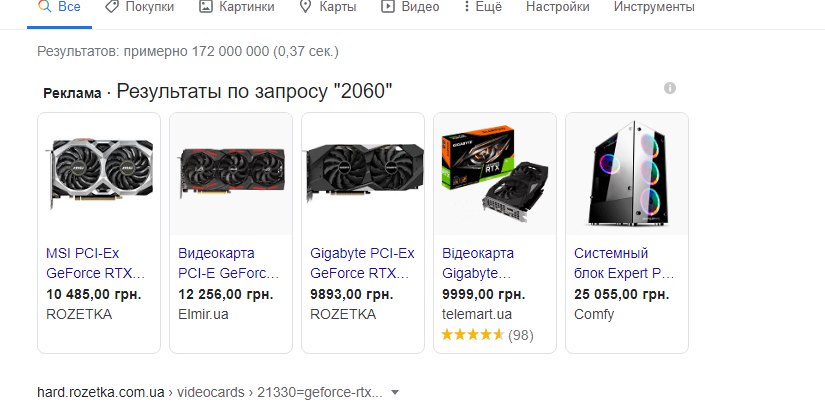The image size is (825, 406).
Task: Open the Настройки menu
Action: (x=558, y=7)
